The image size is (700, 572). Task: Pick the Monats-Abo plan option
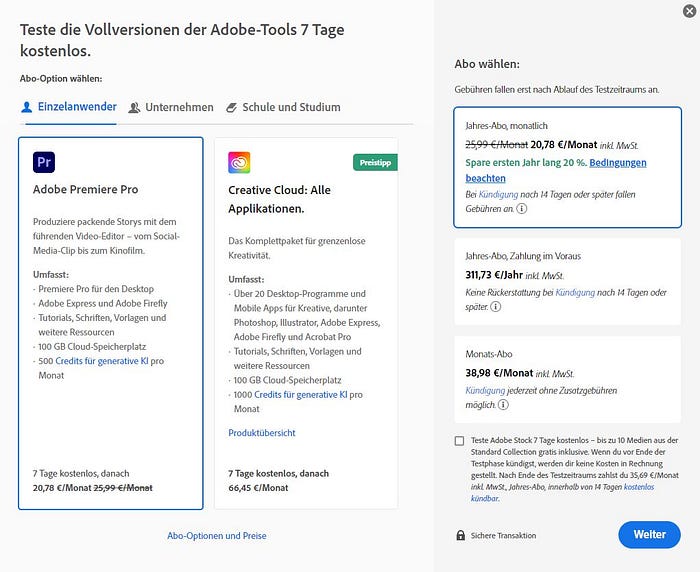click(x=567, y=375)
